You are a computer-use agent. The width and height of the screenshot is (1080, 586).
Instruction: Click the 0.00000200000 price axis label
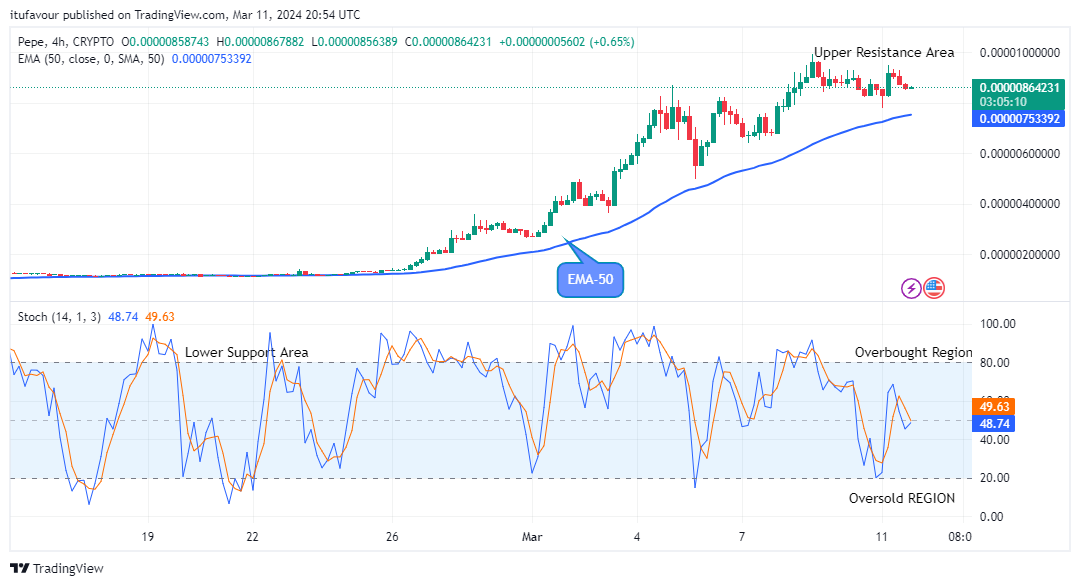(1019, 255)
